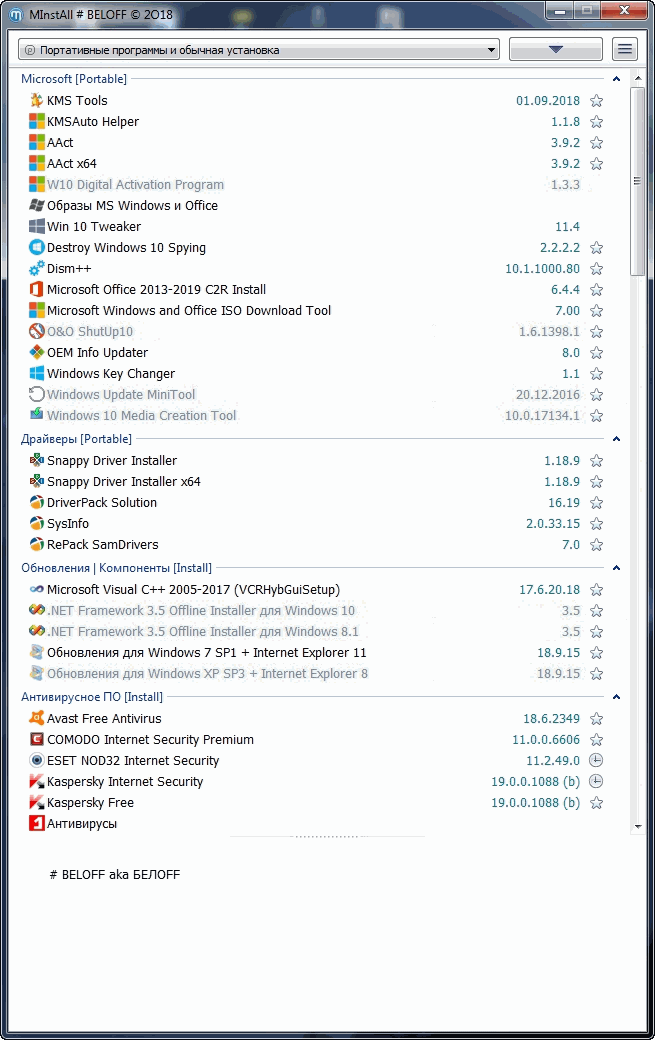Open the hamburger menu button
The image size is (655, 1040).
point(625,50)
